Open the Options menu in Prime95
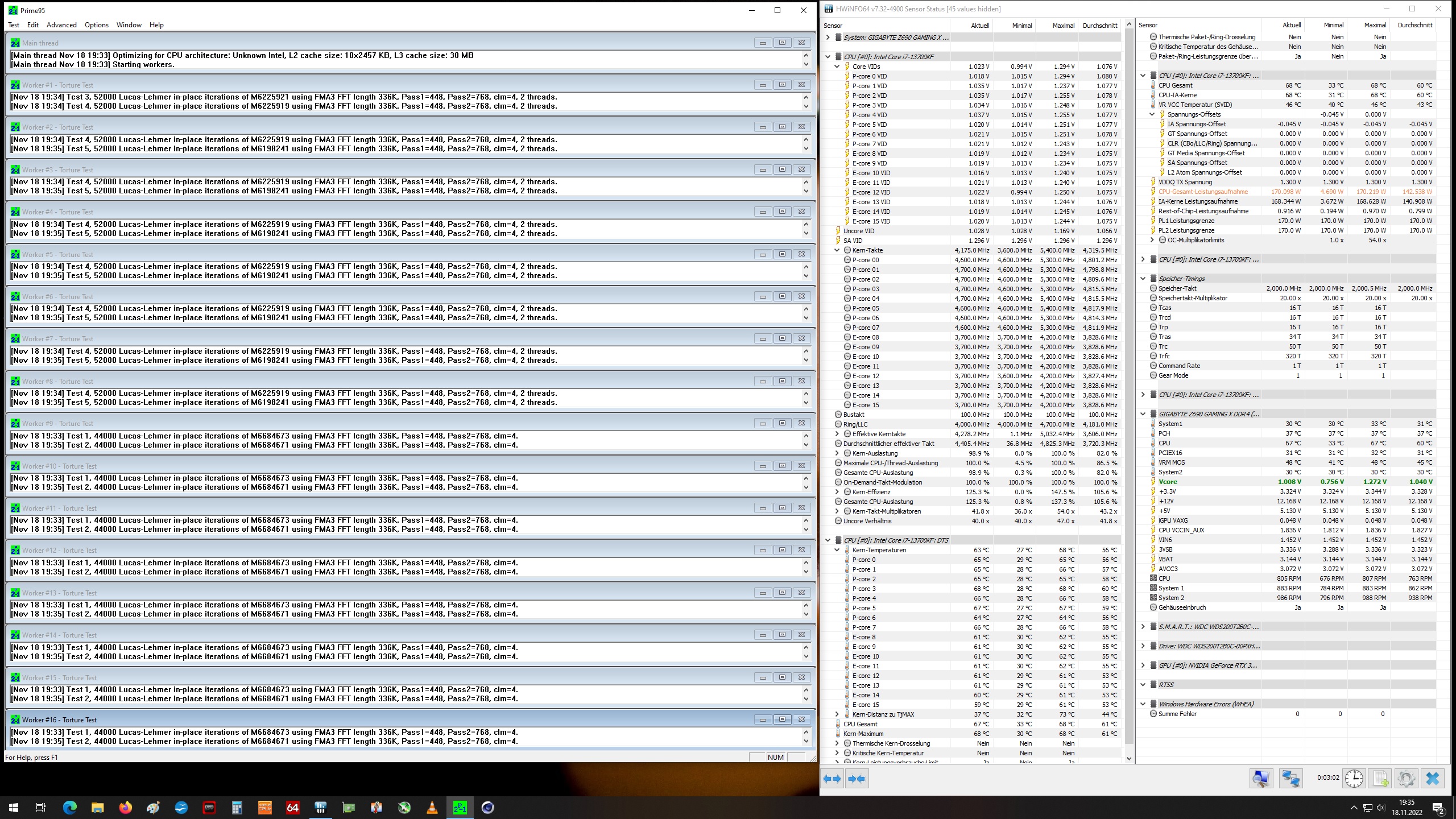 coord(97,25)
